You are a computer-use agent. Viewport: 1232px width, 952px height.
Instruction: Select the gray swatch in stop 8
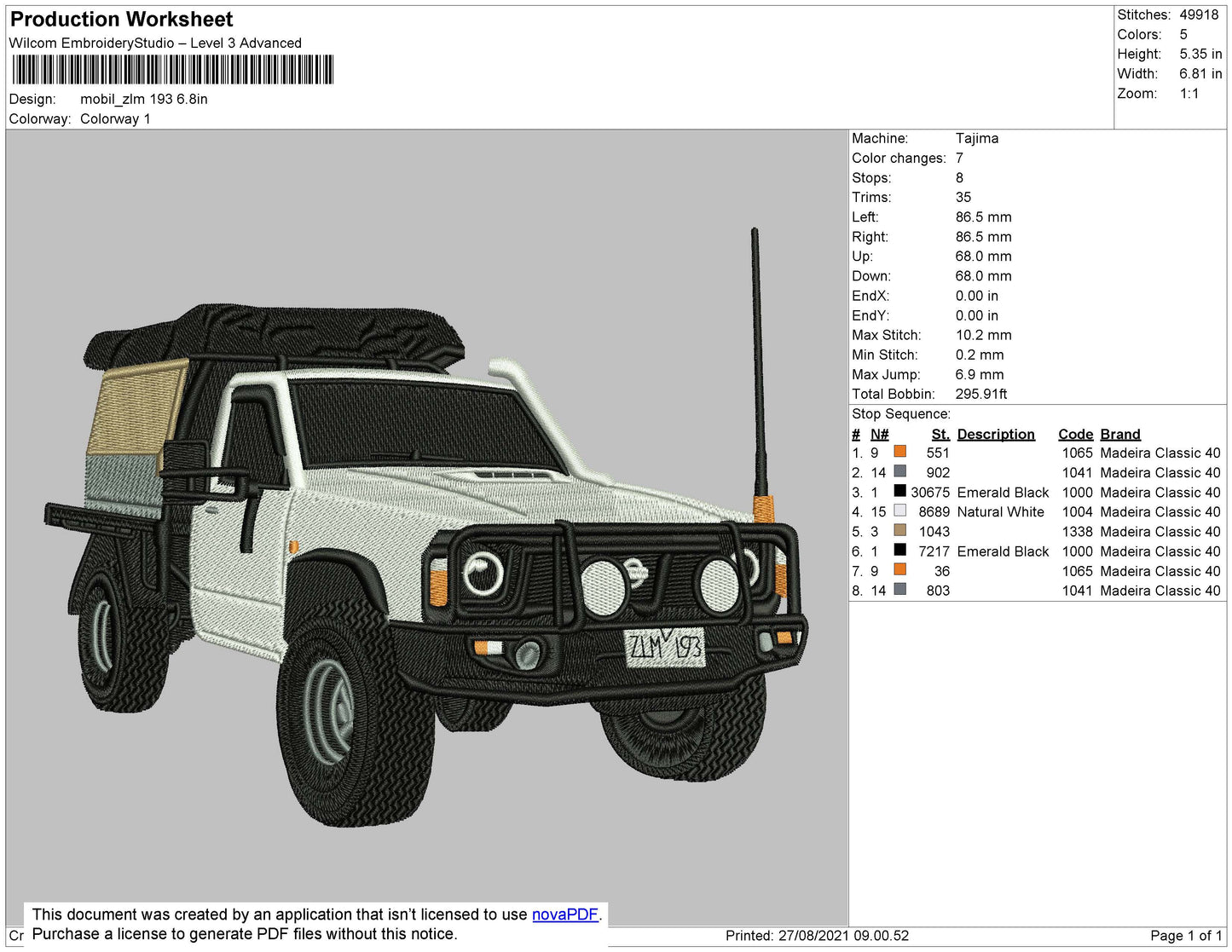point(899,589)
